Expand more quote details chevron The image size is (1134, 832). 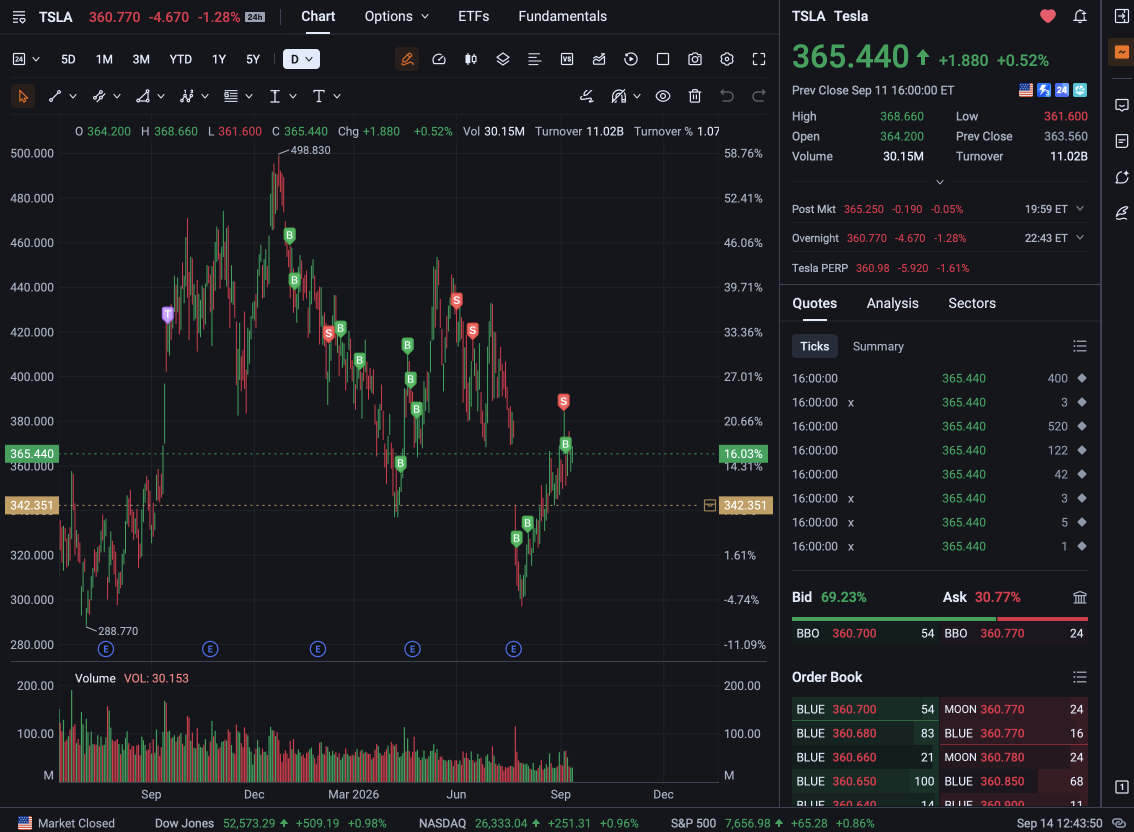[939, 182]
